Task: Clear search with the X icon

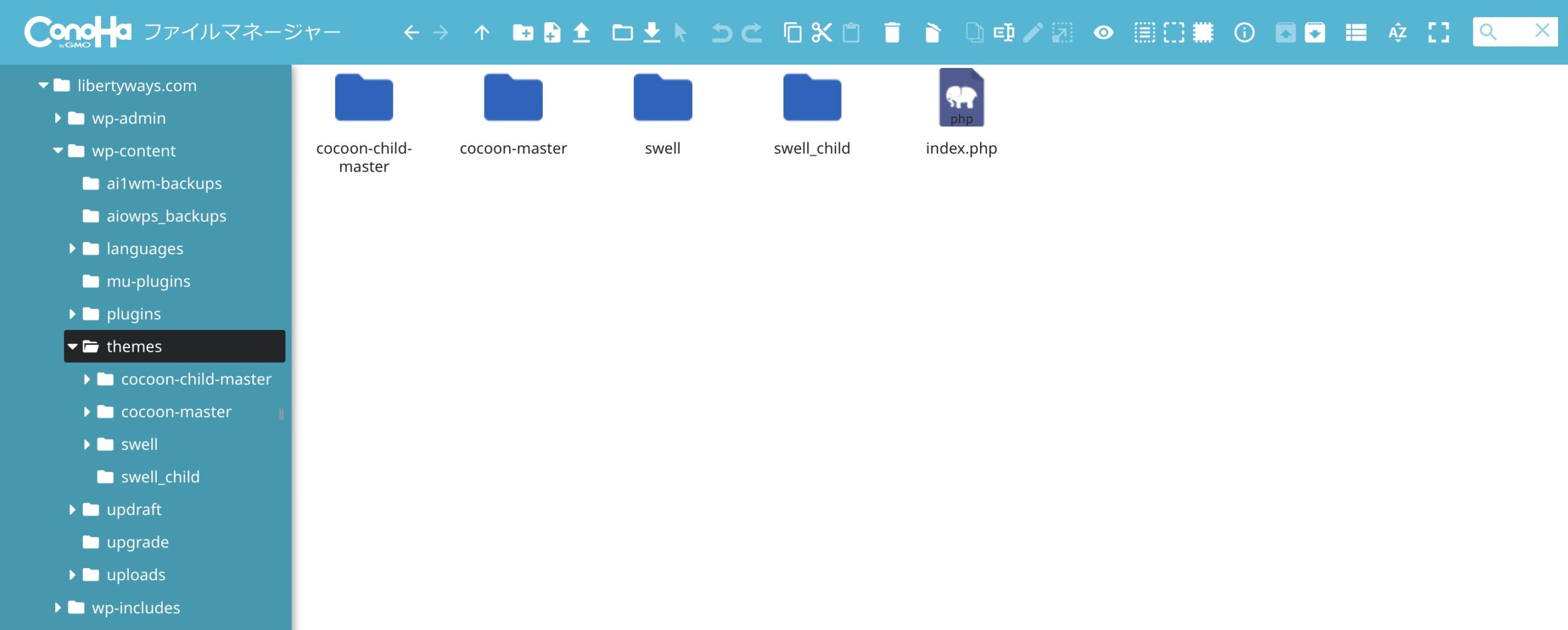Action: [1542, 31]
